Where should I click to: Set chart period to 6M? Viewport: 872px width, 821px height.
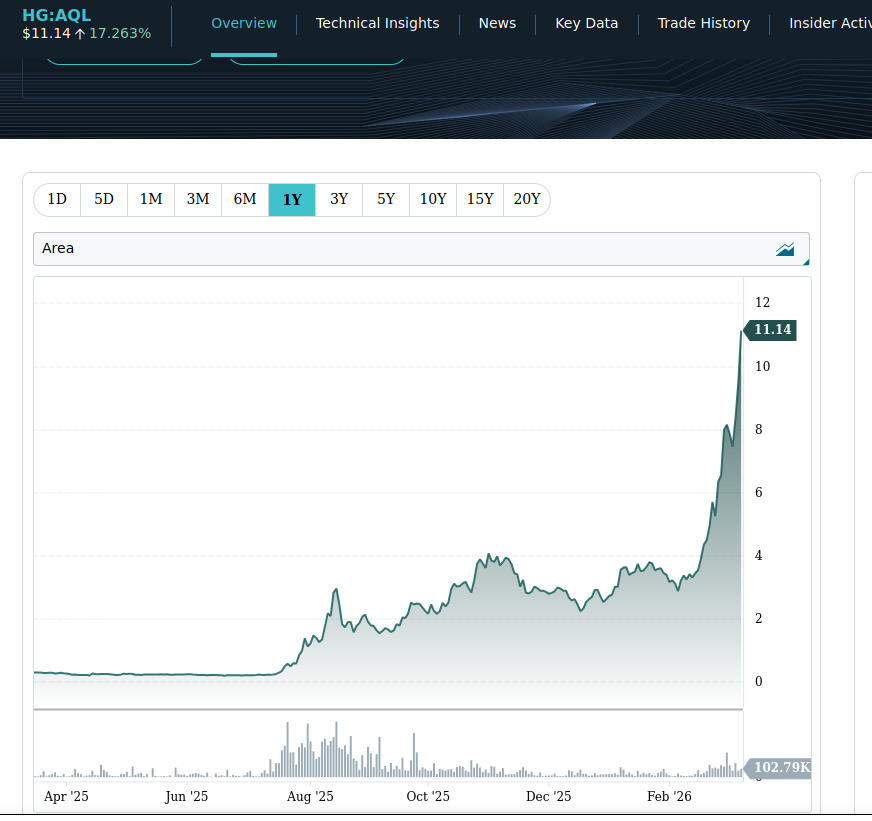click(x=245, y=200)
